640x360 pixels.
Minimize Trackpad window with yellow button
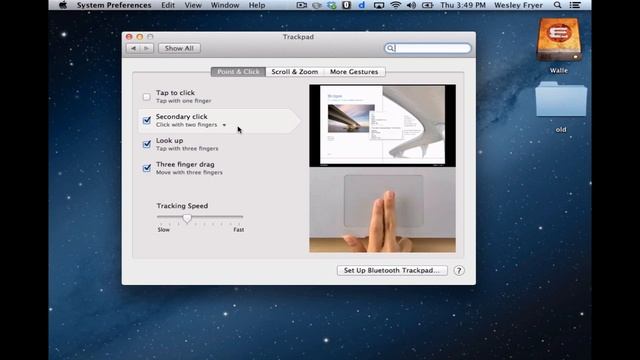(140, 37)
